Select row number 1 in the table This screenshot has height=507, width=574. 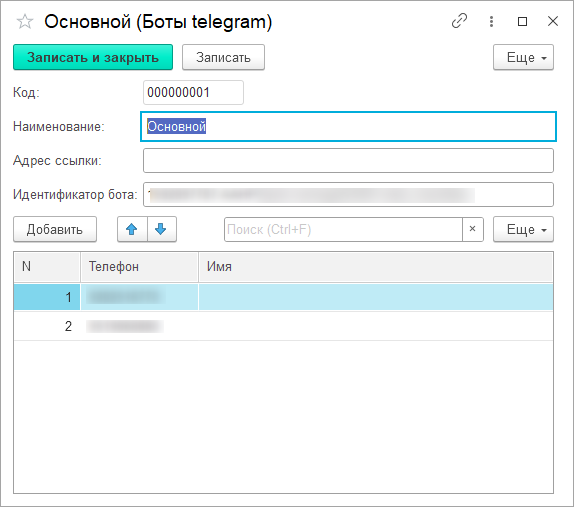(283, 297)
